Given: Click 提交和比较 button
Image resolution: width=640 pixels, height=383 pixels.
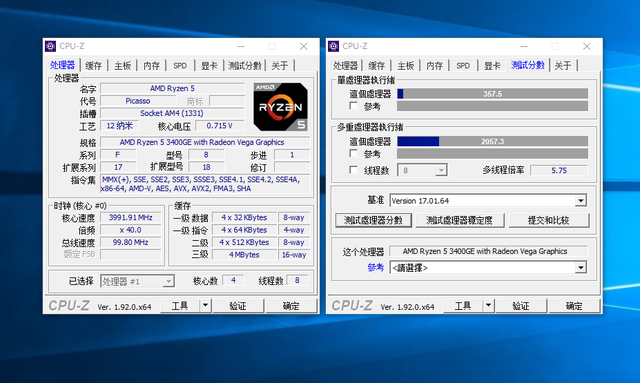Looking at the screenshot, I should coord(548,220).
